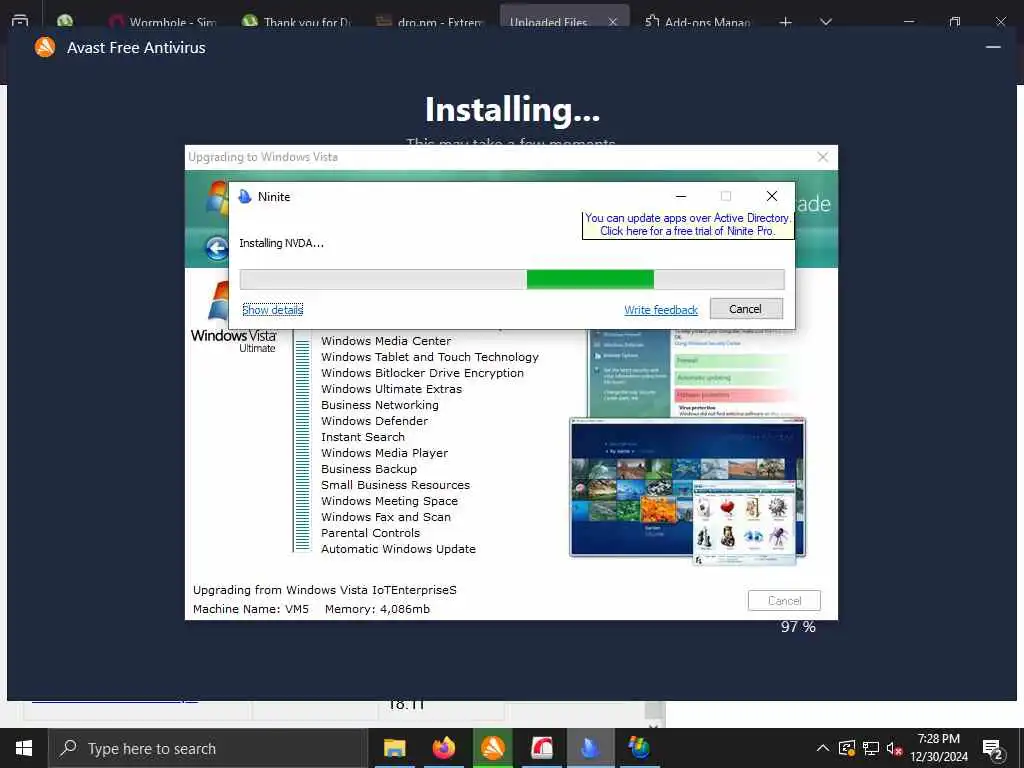Click the Automatic Windows Update text
The height and width of the screenshot is (768, 1024).
(x=398, y=549)
